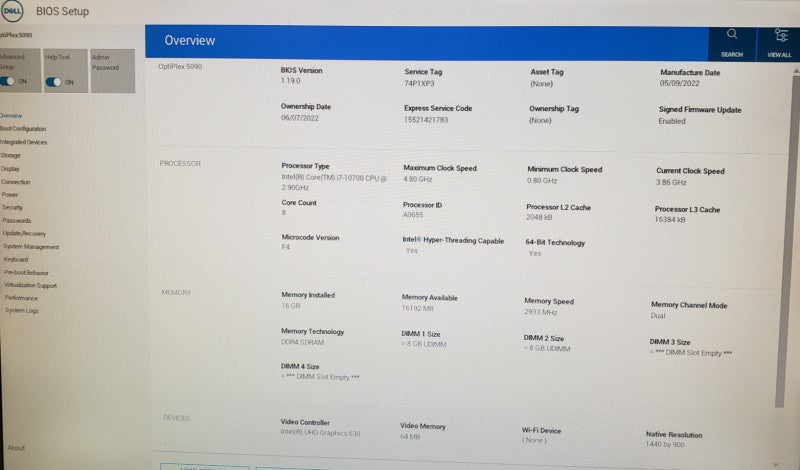This screenshot has height=470, width=800.
Task: Open Power menu item
Action: [x=10, y=194]
